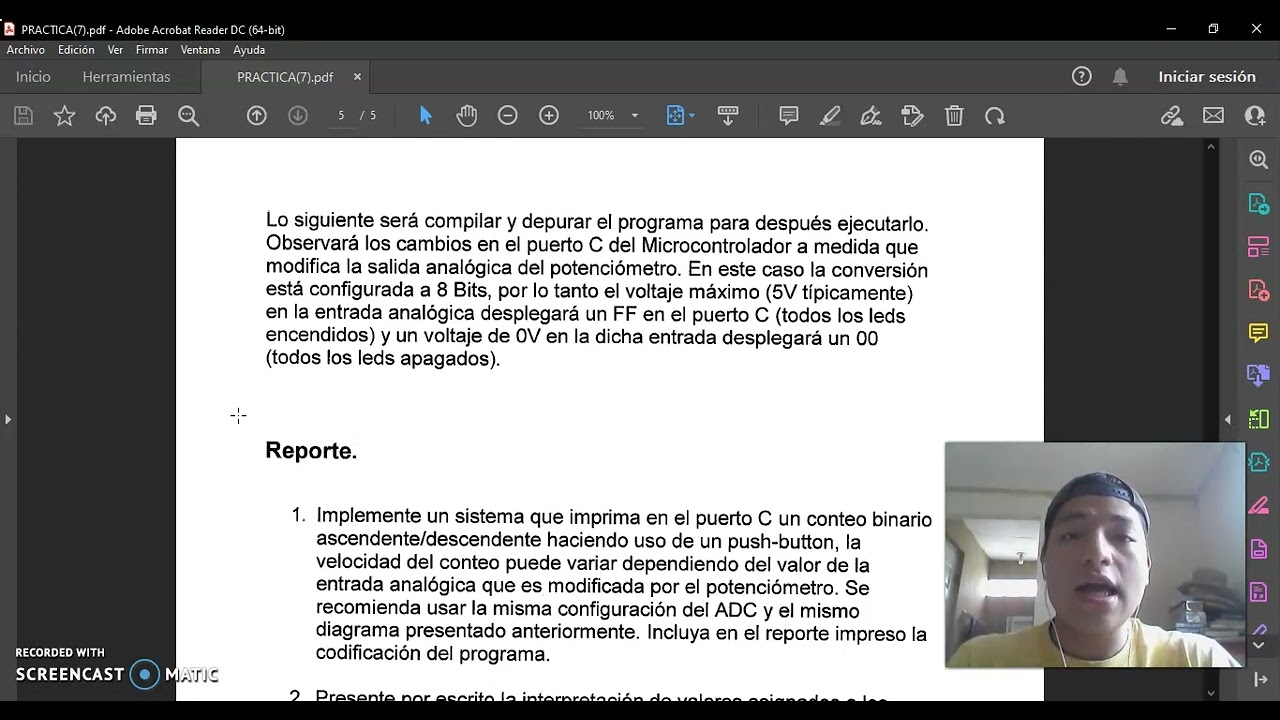Delete page with the trash icon
Viewport: 1280px width, 720px height.
[x=954, y=116]
